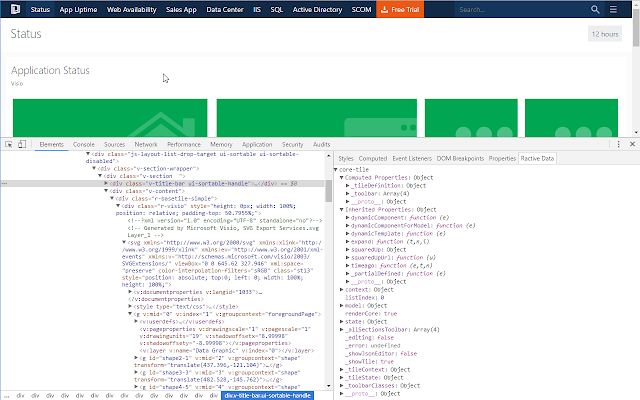
Task: Click the SquaredUp logo icon
Action: point(15,9)
